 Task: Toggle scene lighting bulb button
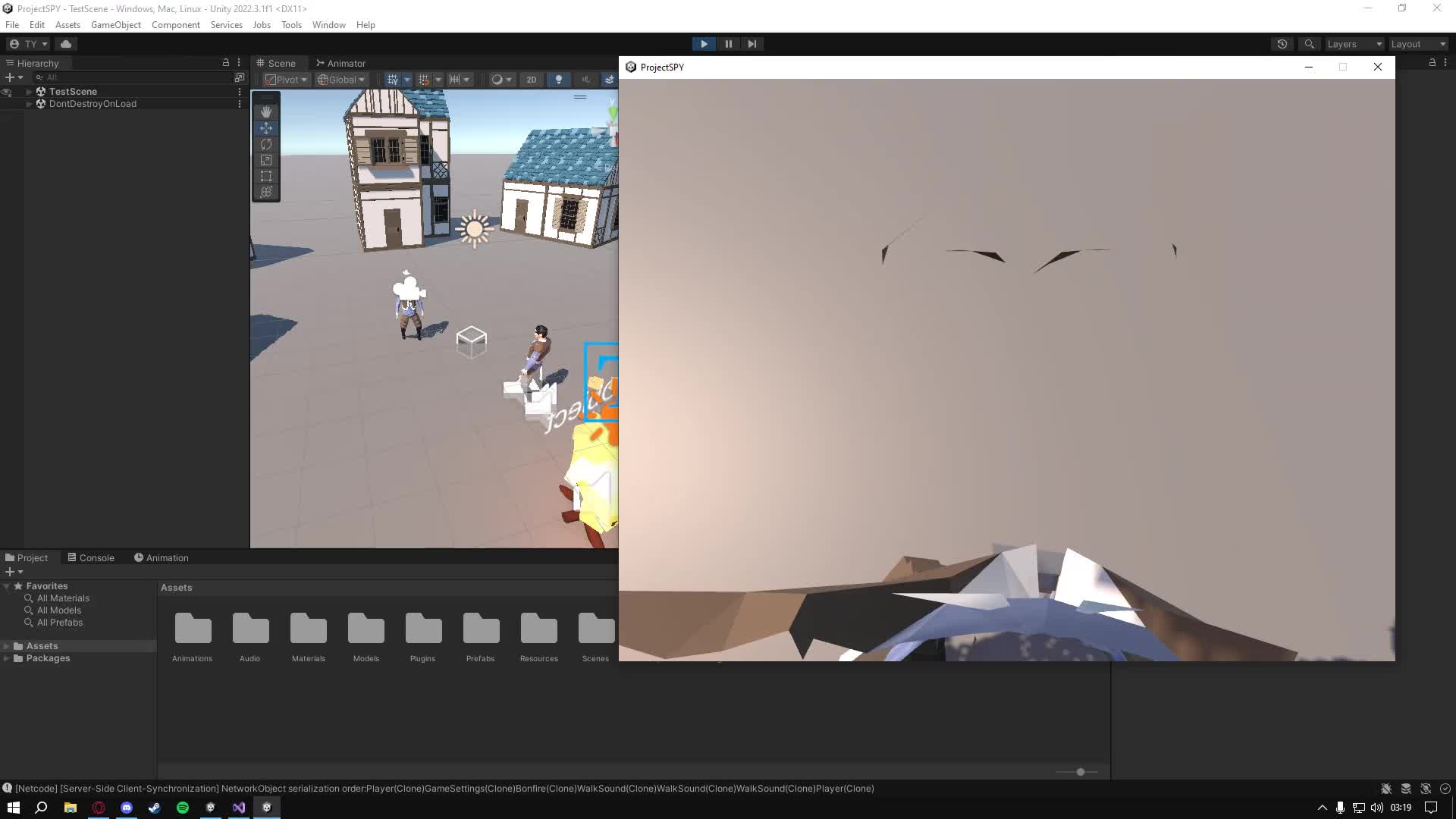pos(559,80)
